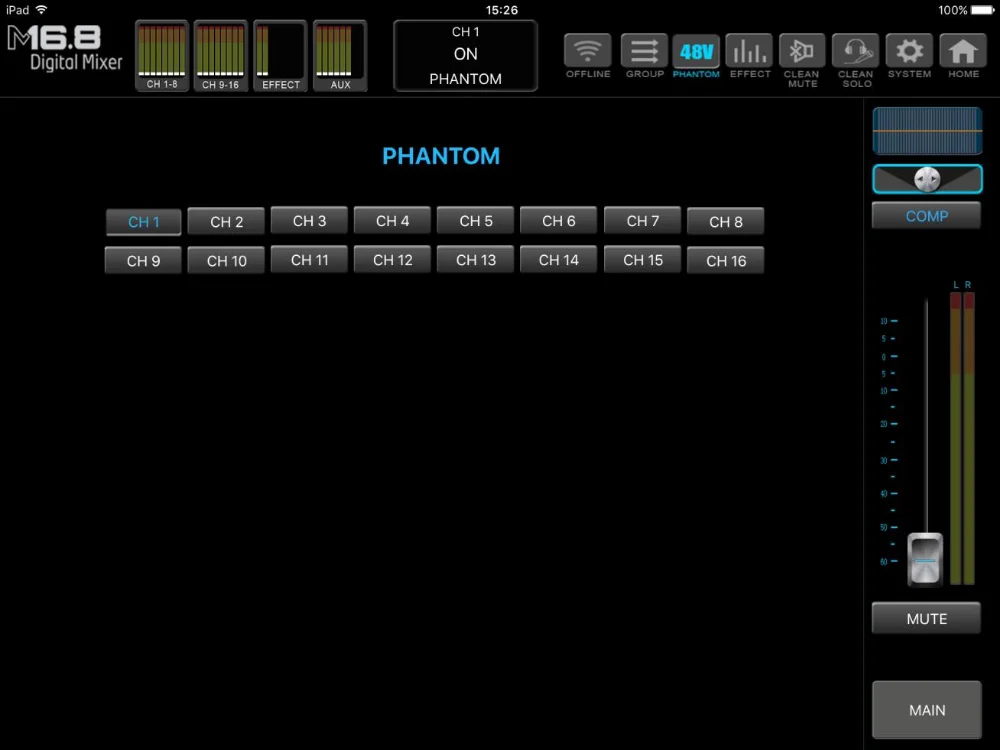The width and height of the screenshot is (1000, 750).
Task: Enable phantom power on CH 9
Action: pos(143,261)
